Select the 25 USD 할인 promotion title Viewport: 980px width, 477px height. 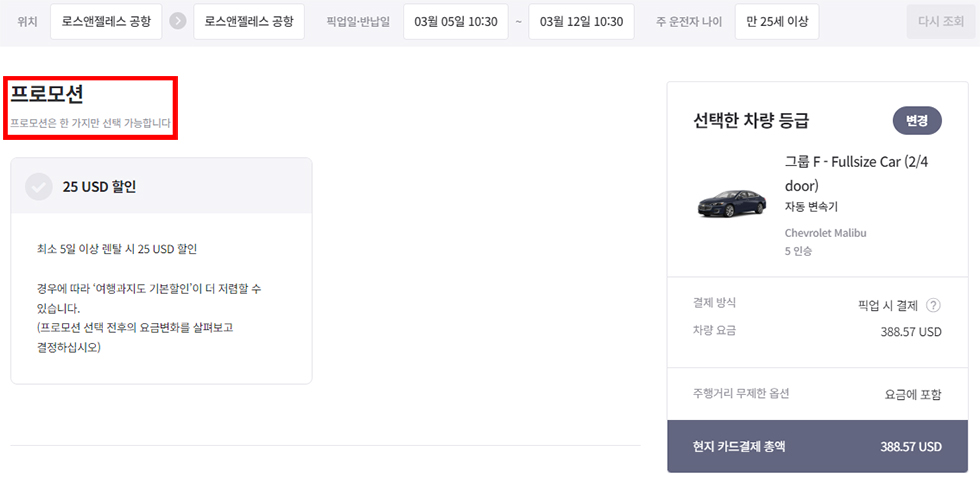tap(99, 186)
